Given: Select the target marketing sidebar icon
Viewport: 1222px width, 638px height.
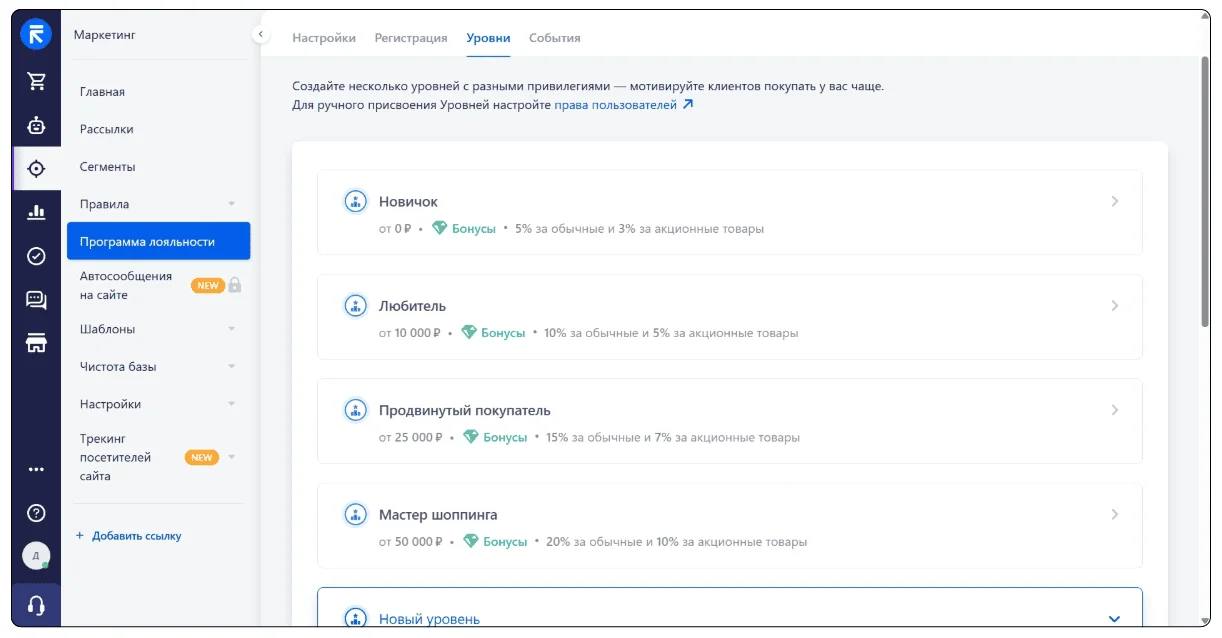Looking at the screenshot, I should click(x=36, y=168).
